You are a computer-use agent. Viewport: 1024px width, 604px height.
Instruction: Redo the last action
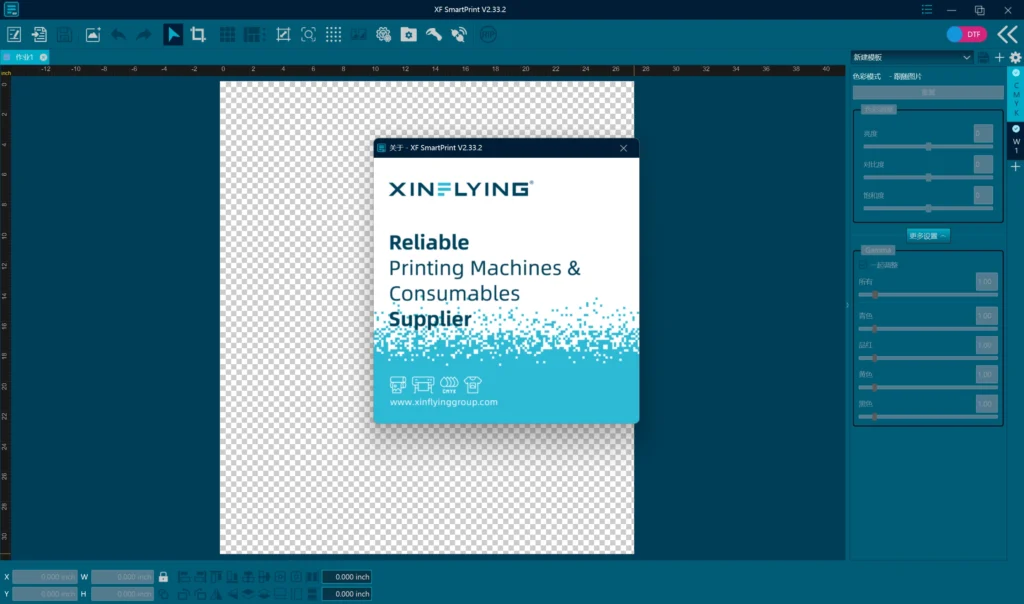(143, 35)
